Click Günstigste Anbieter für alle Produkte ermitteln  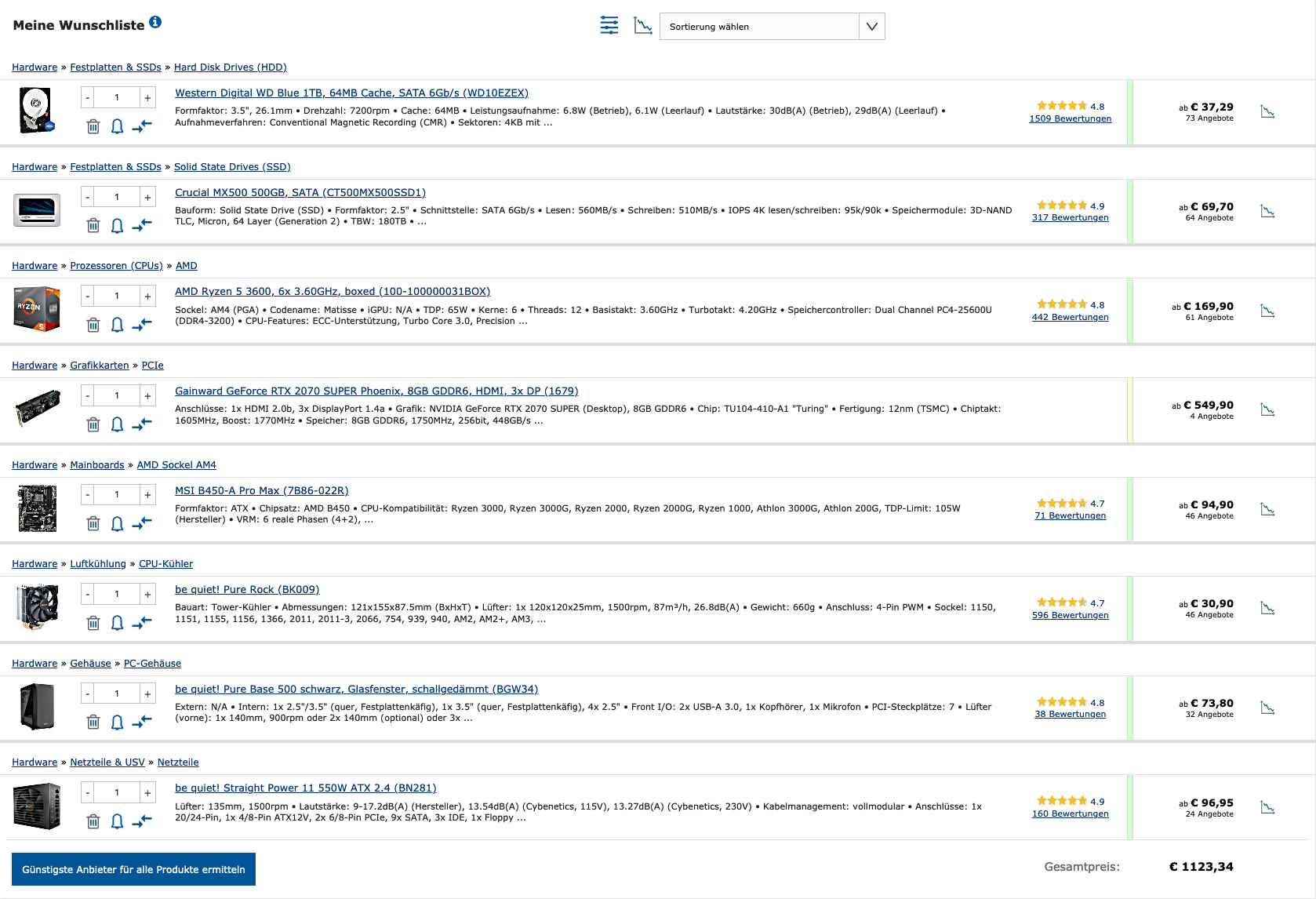133,869
